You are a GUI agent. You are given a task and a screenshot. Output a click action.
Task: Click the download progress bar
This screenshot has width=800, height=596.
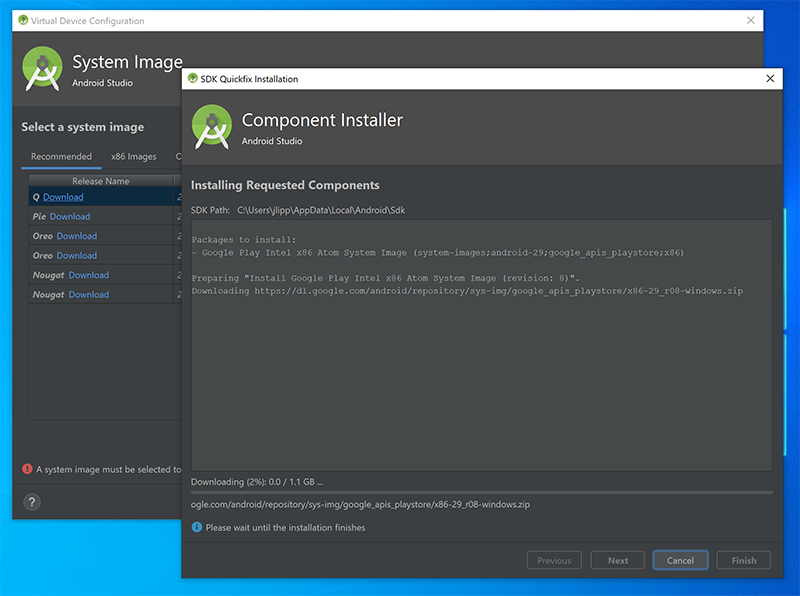point(482,492)
